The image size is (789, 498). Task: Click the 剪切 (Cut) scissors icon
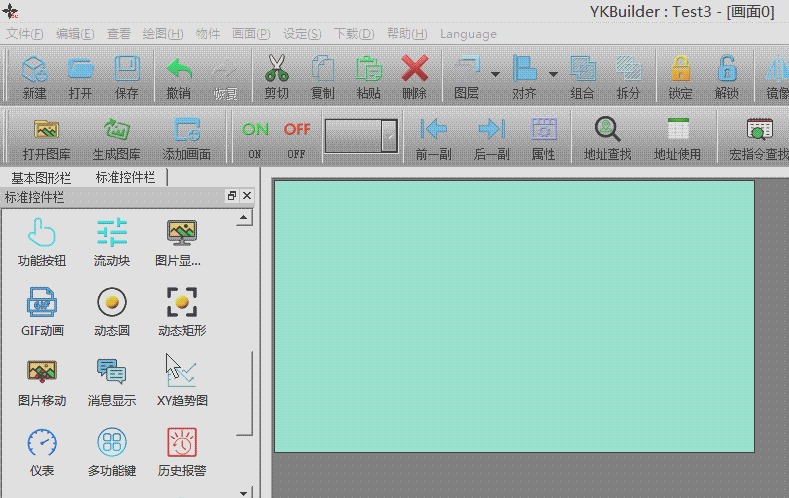point(276,69)
